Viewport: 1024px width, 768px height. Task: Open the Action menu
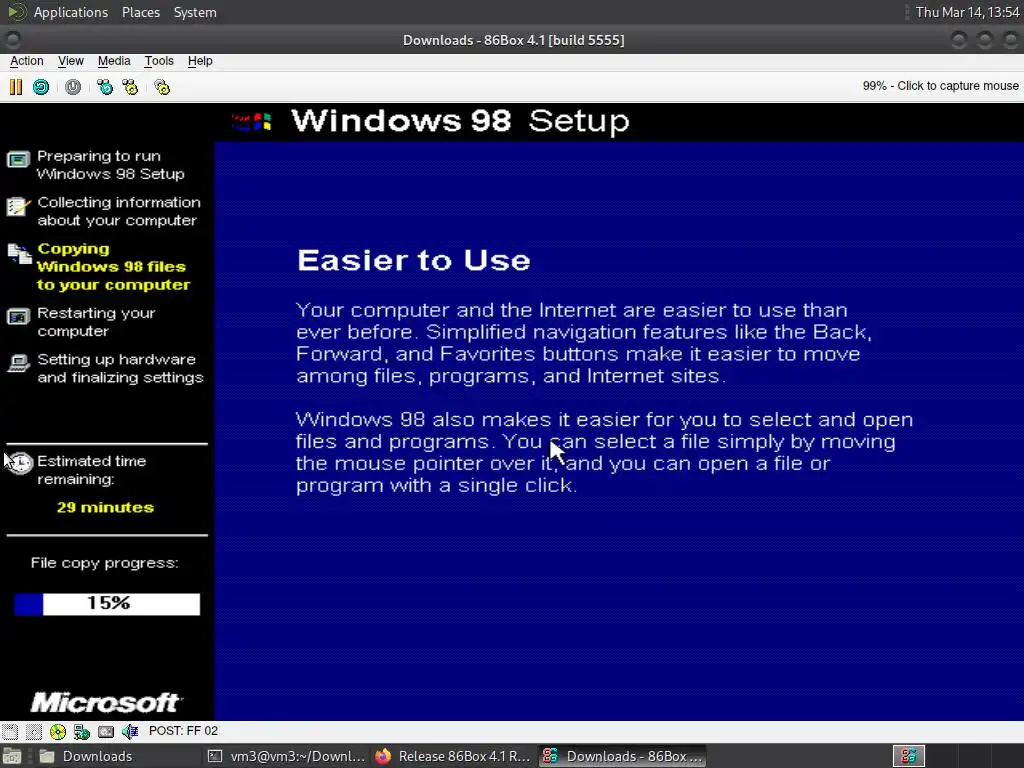click(27, 61)
